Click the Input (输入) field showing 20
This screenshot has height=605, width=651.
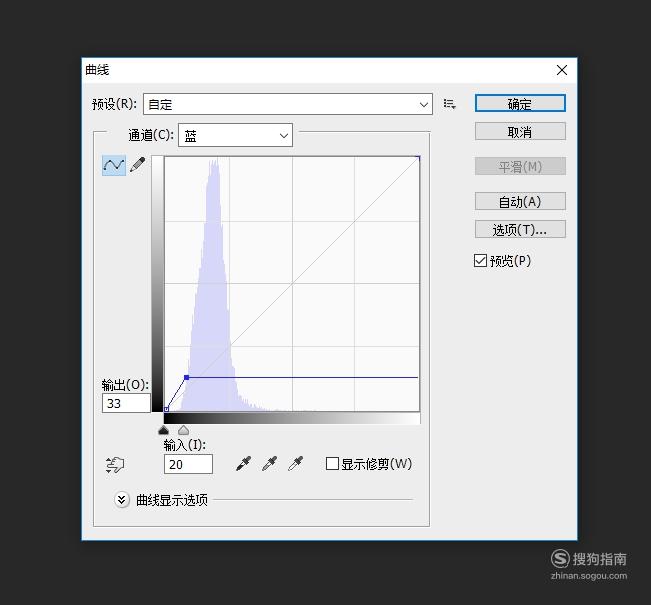pyautogui.click(x=188, y=464)
